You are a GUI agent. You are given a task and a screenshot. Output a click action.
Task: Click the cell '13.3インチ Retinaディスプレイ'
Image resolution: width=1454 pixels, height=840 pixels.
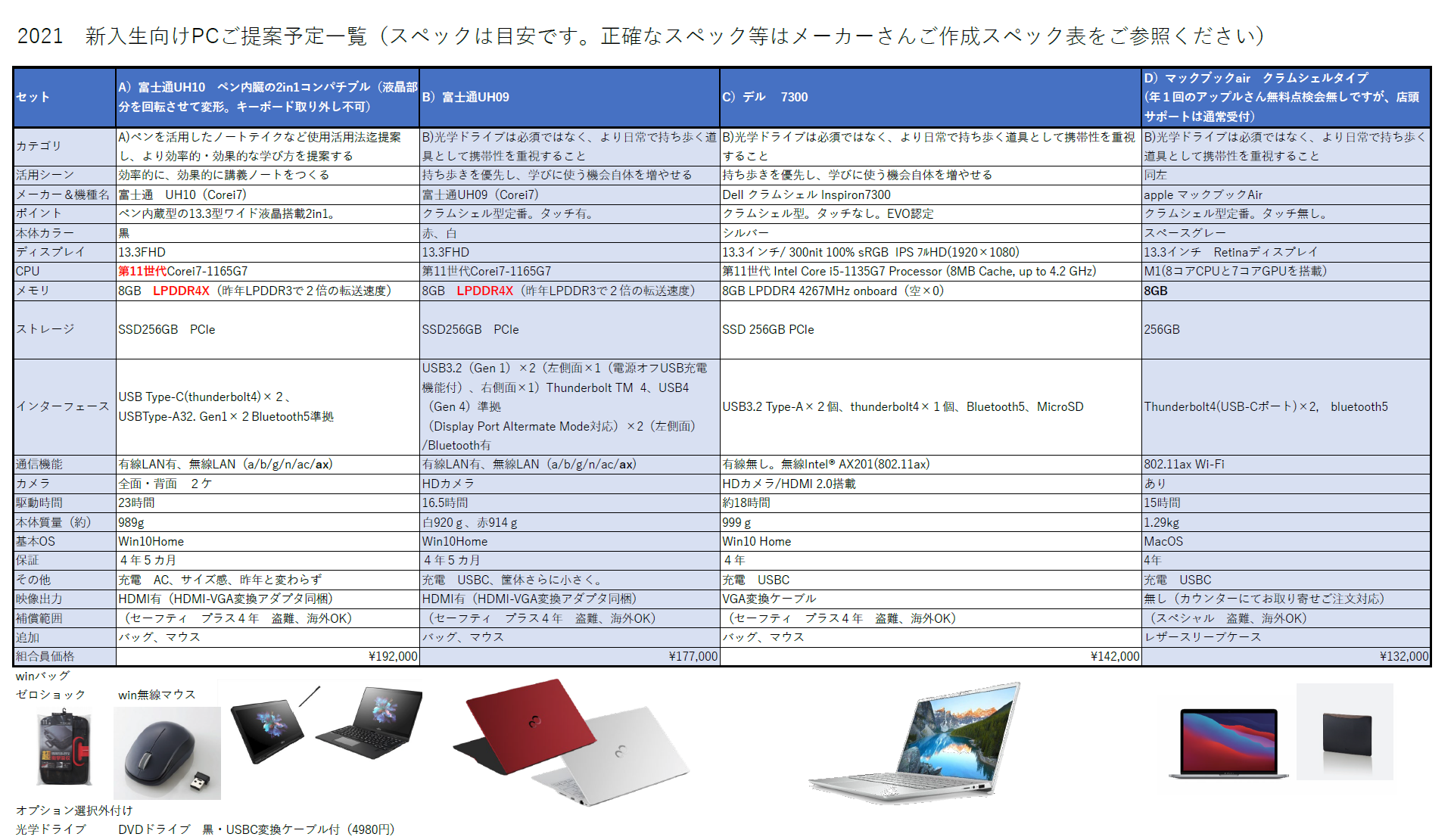point(1286,252)
